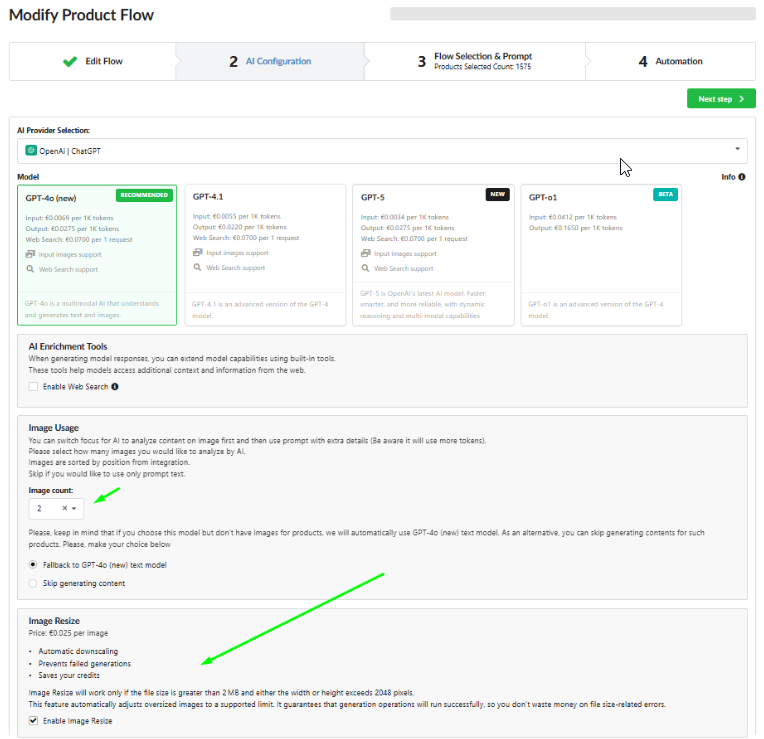Click the Image Resize section heading
764x739 pixels.
click(54, 621)
